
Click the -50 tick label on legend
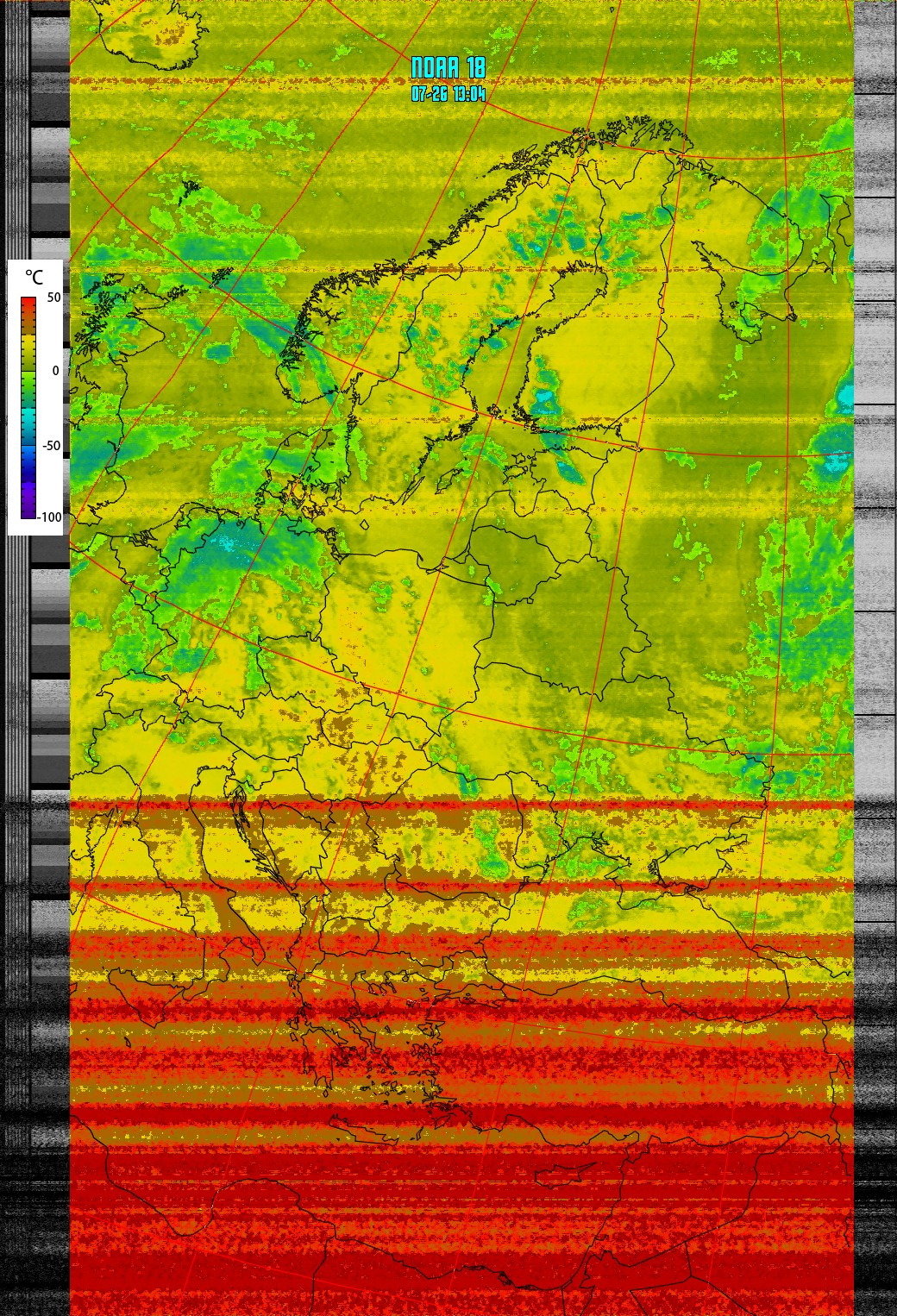pyautogui.click(x=52, y=445)
